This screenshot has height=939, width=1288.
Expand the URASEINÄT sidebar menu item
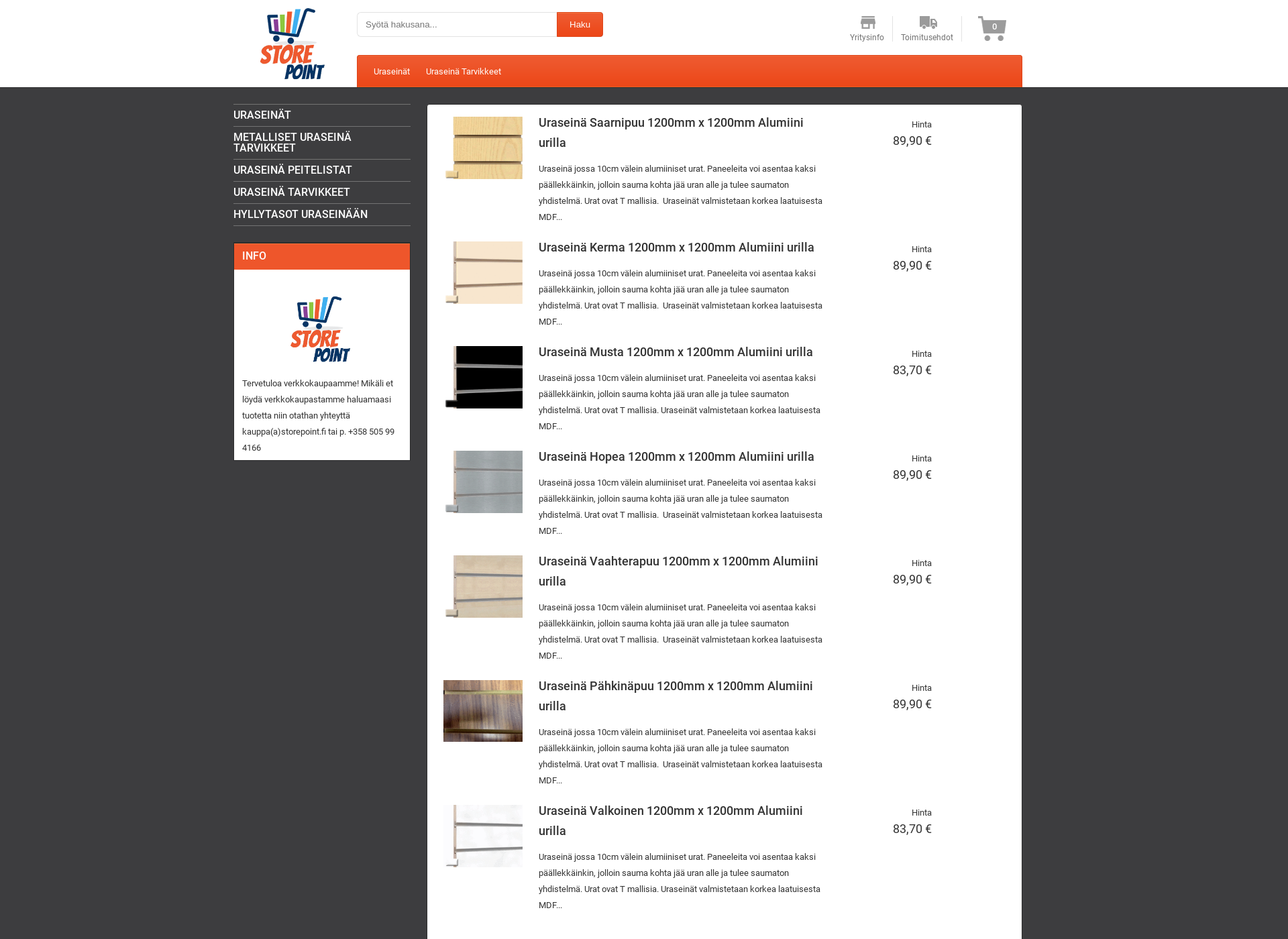coord(263,114)
